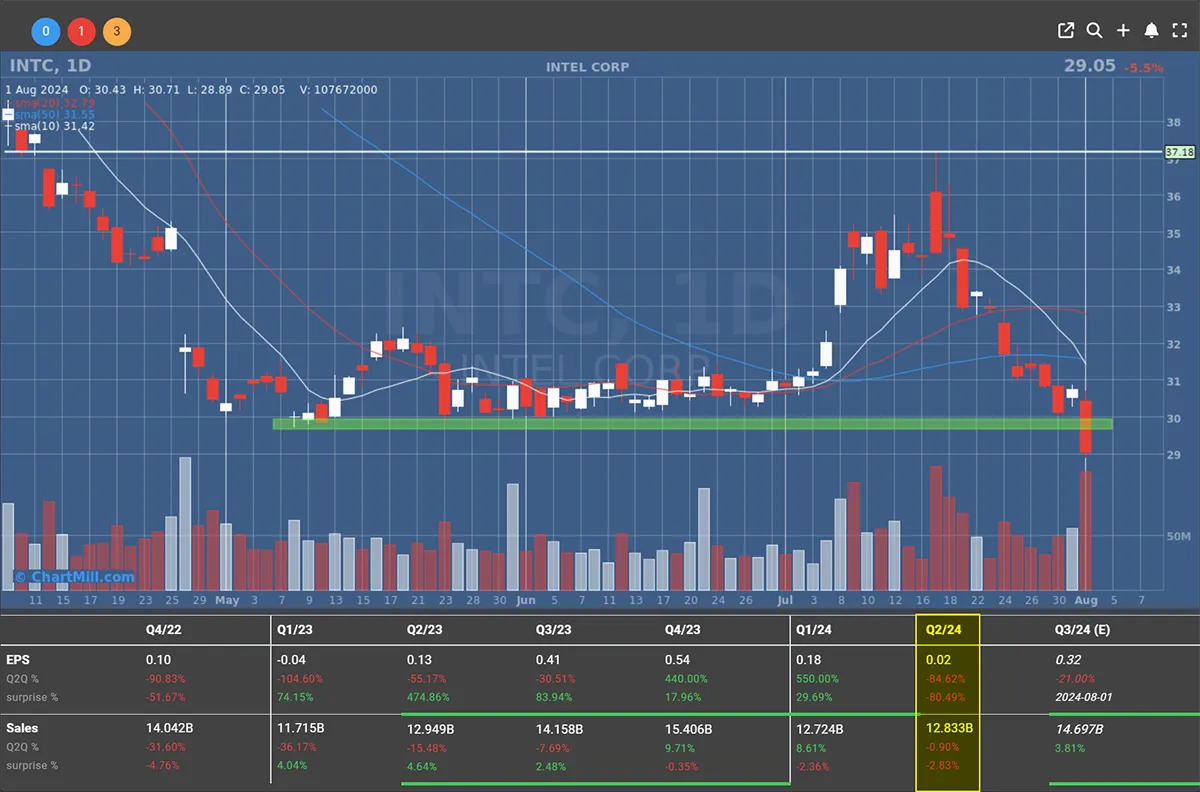Select the Q3/23 column header
The image size is (1200, 792).
(554, 631)
